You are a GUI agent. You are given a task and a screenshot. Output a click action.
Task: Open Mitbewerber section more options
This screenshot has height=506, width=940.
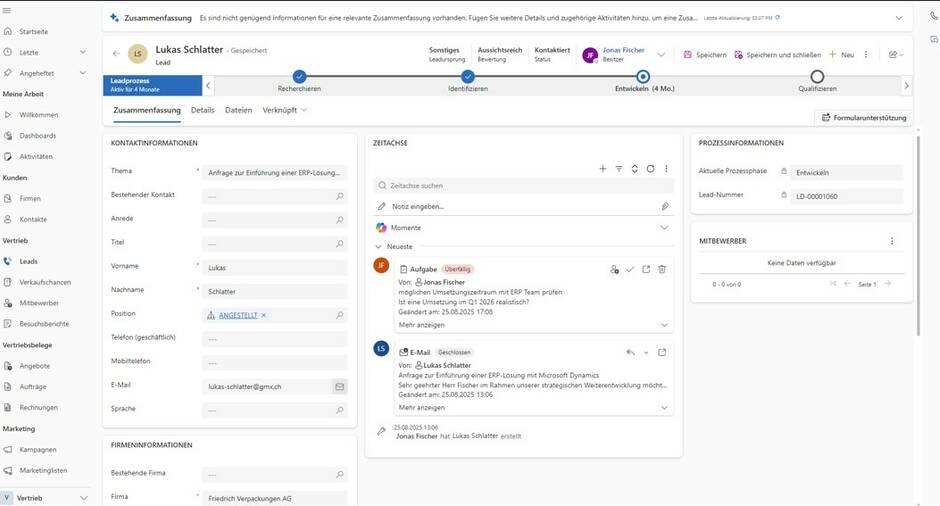[891, 241]
